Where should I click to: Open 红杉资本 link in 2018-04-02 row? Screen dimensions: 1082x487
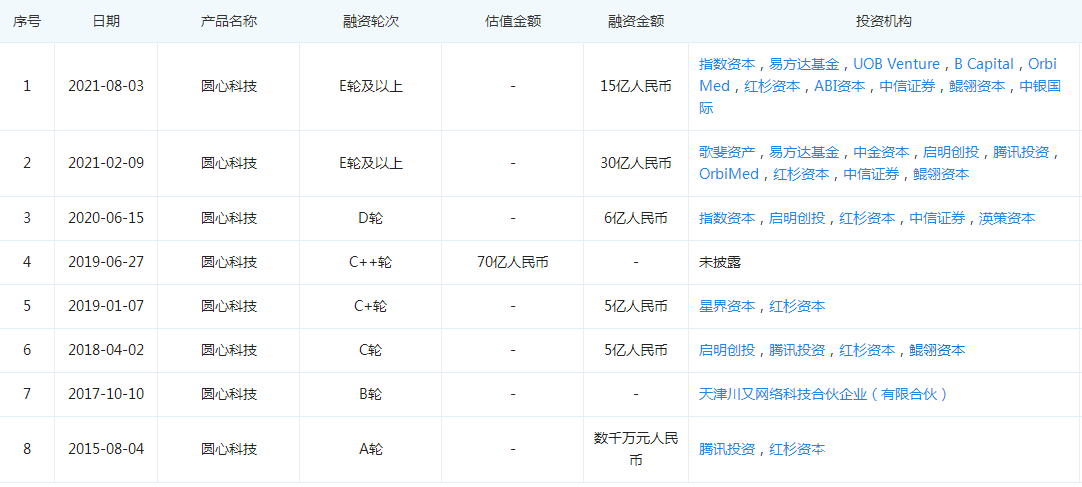pyautogui.click(x=867, y=350)
